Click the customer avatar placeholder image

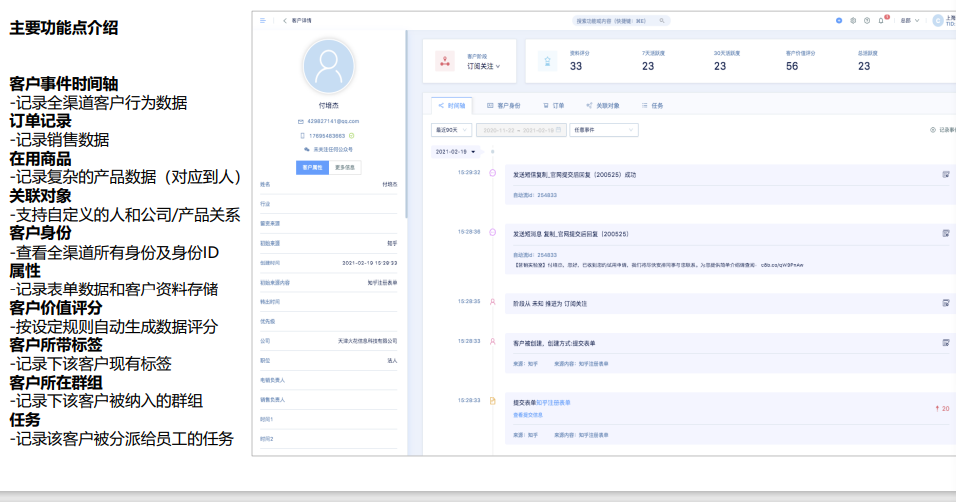click(x=329, y=67)
